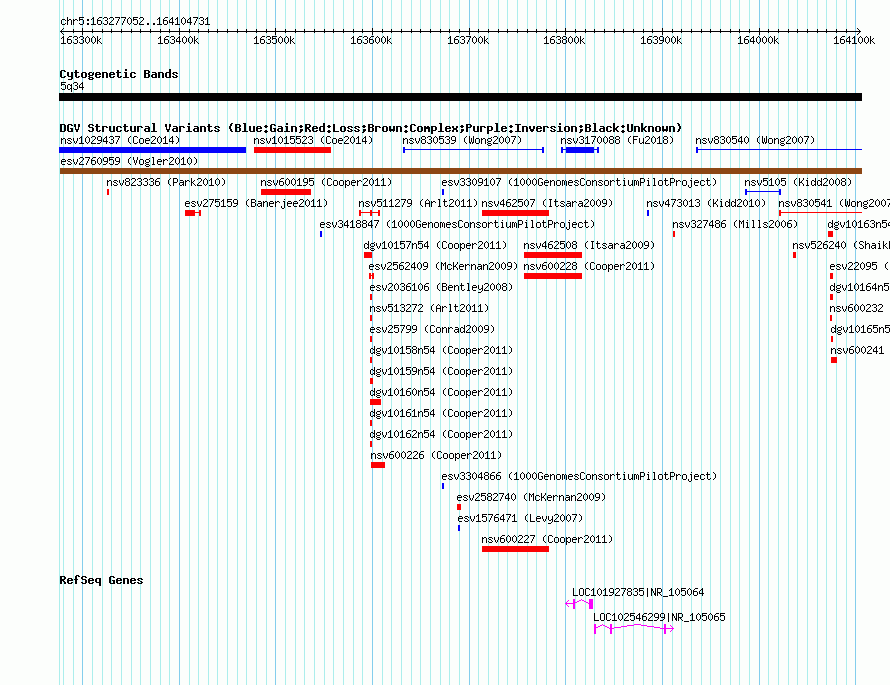Click the 164100k ruler tick label

point(854,40)
